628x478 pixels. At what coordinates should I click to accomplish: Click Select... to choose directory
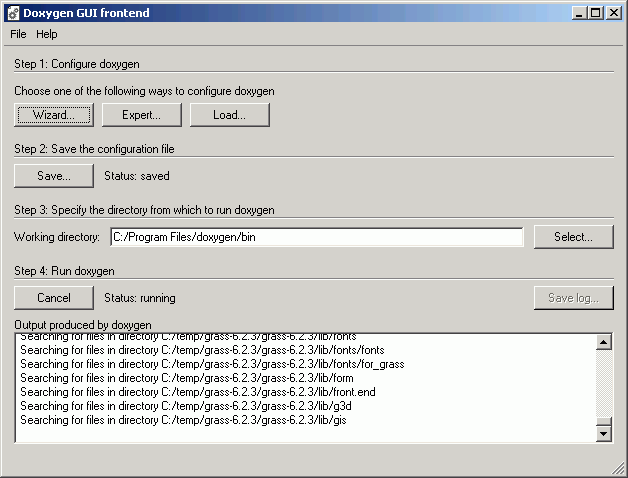click(574, 237)
